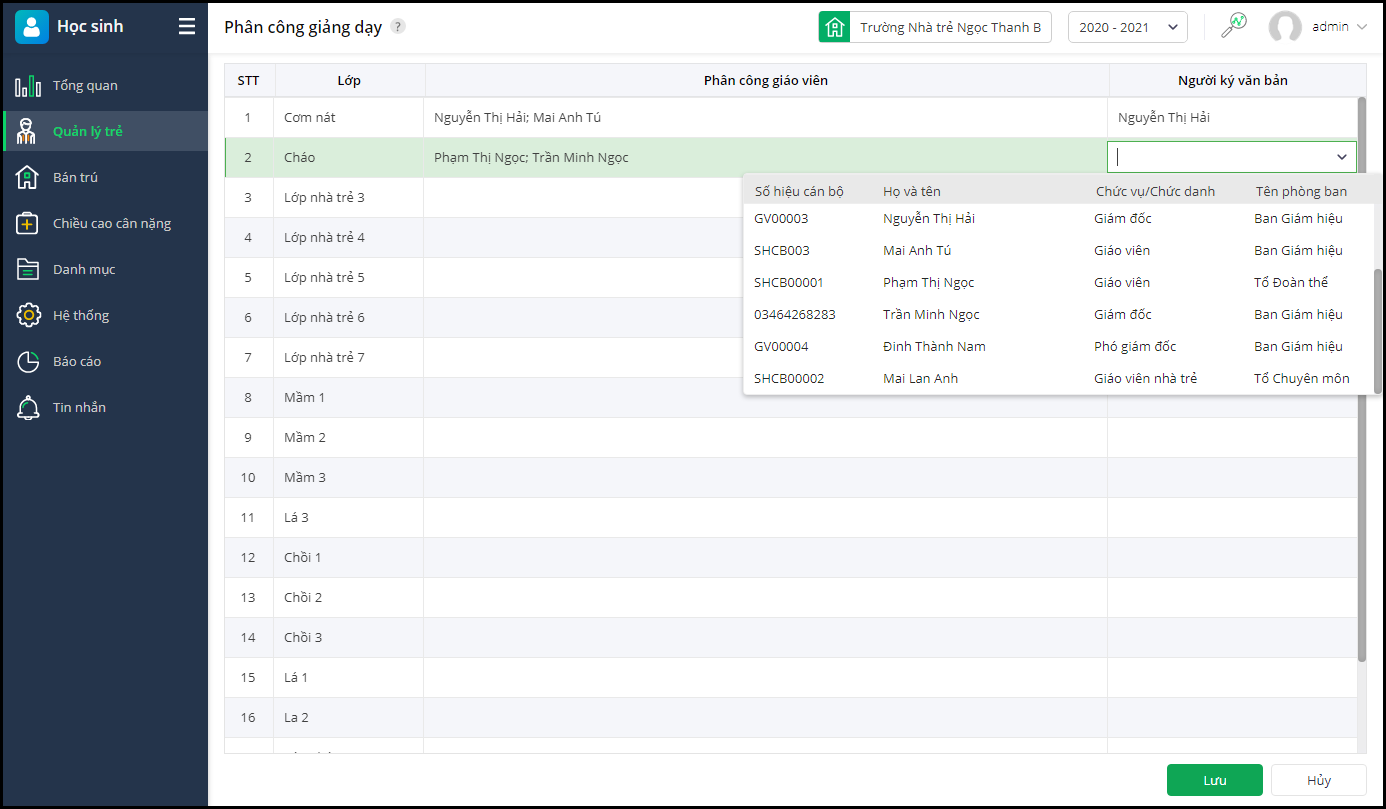Screen dimensions: 1386x809
Task: Click the table's vertical scrollbar
Action: point(1361,380)
